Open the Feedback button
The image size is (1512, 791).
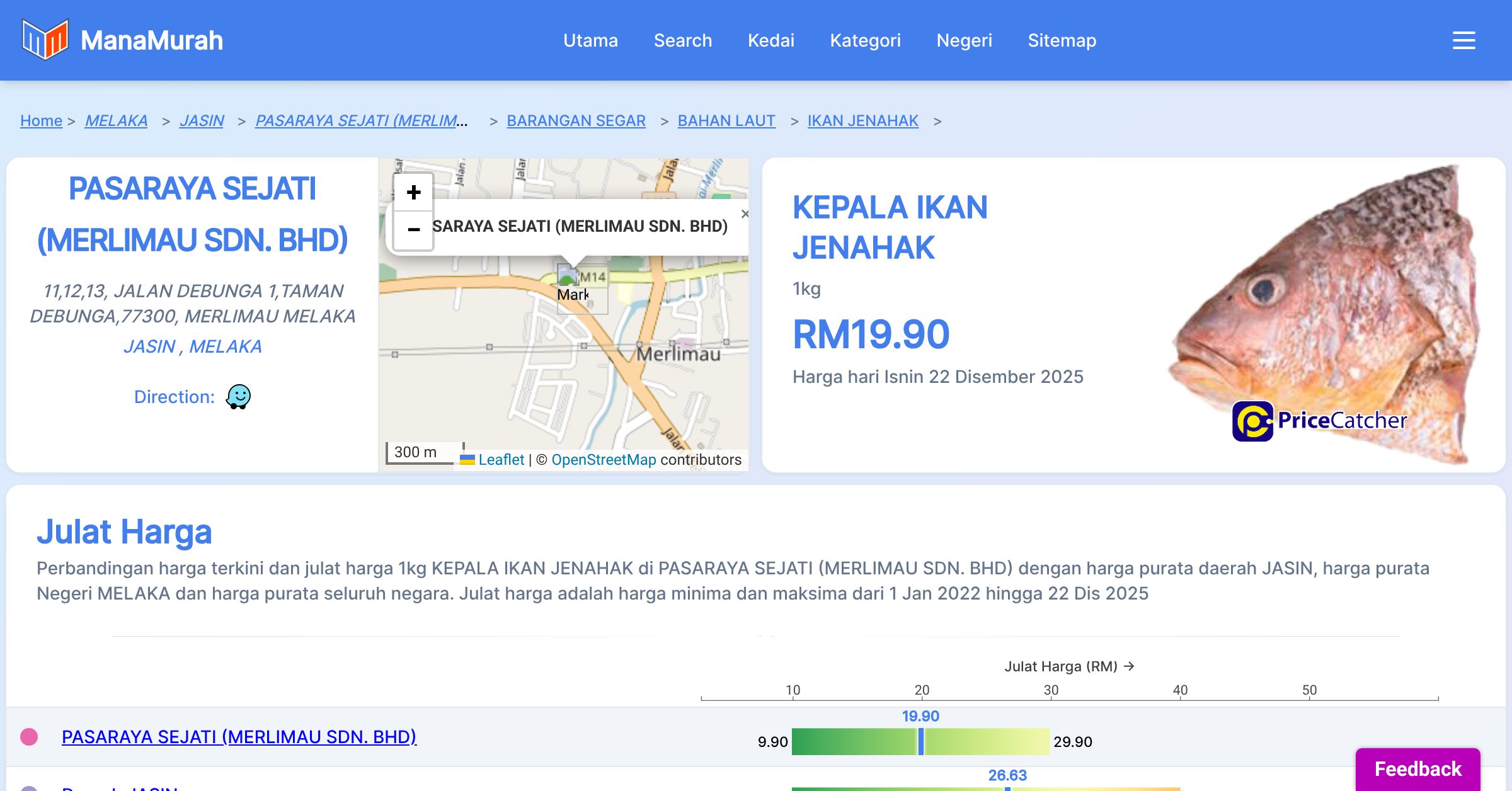[x=1417, y=768]
